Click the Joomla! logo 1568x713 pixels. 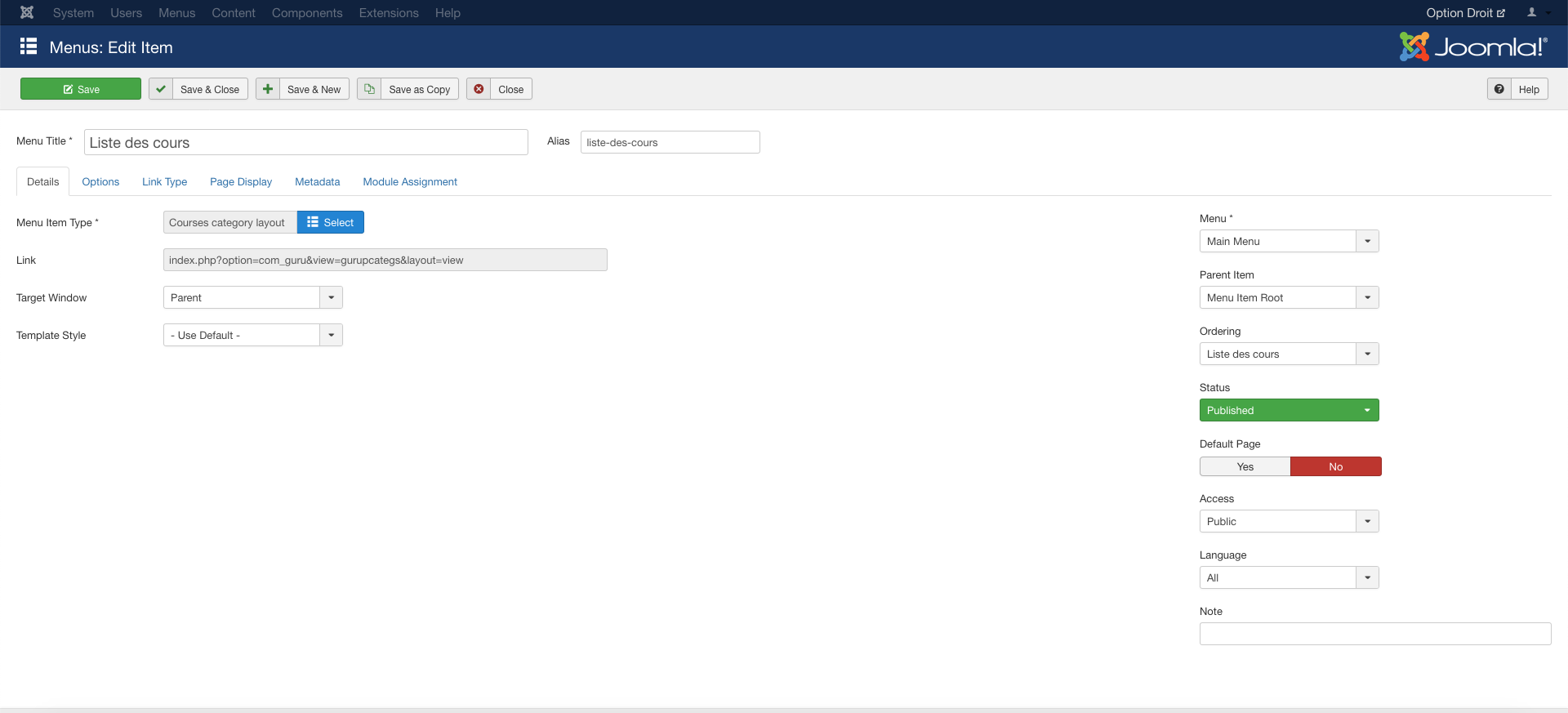(1473, 47)
